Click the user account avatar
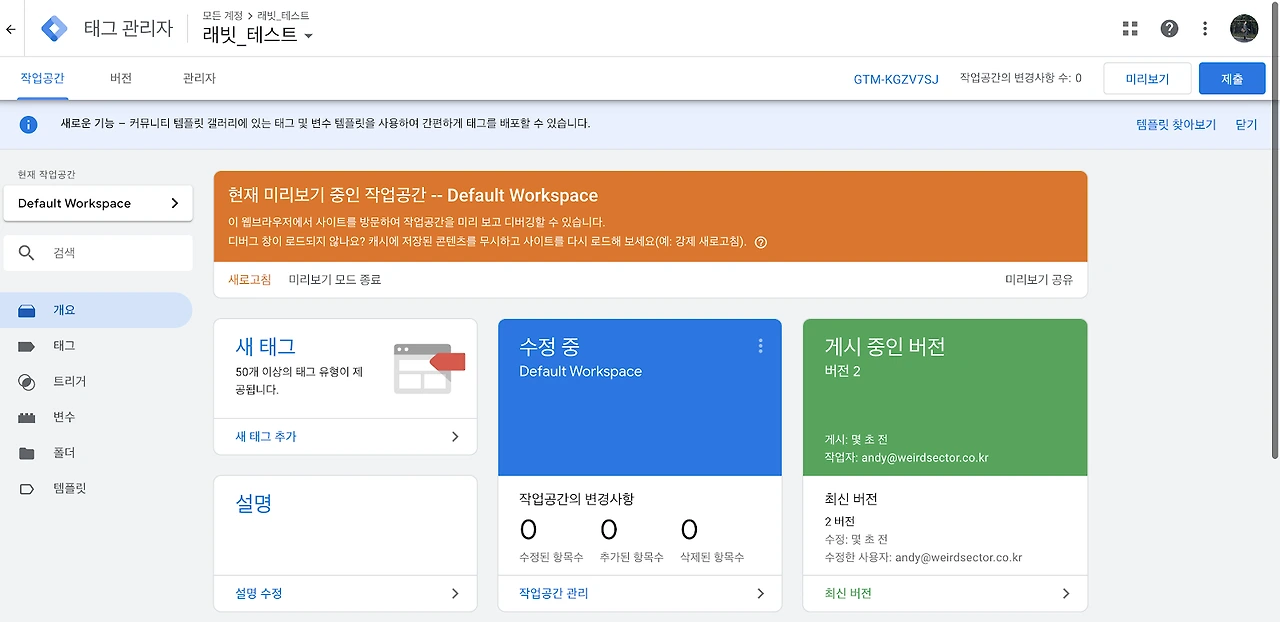The width and height of the screenshot is (1280, 622). pos(1244,29)
